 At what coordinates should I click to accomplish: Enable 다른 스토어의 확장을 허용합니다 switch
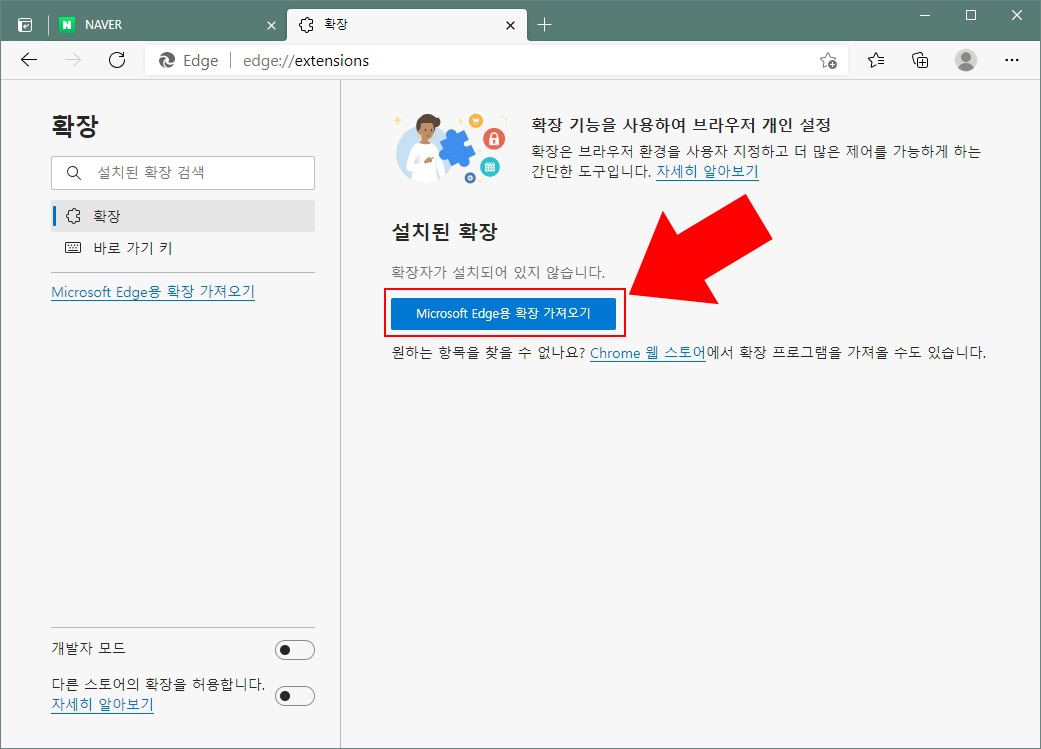pyautogui.click(x=295, y=696)
